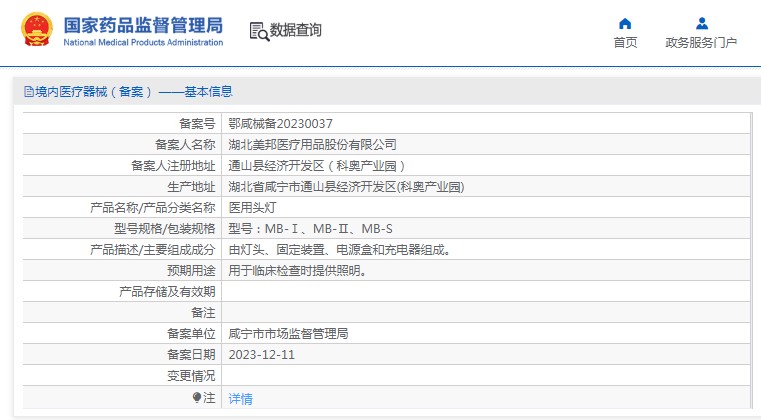Select the date 2023-12-11
Screen dimensions: 761x420
(262, 354)
